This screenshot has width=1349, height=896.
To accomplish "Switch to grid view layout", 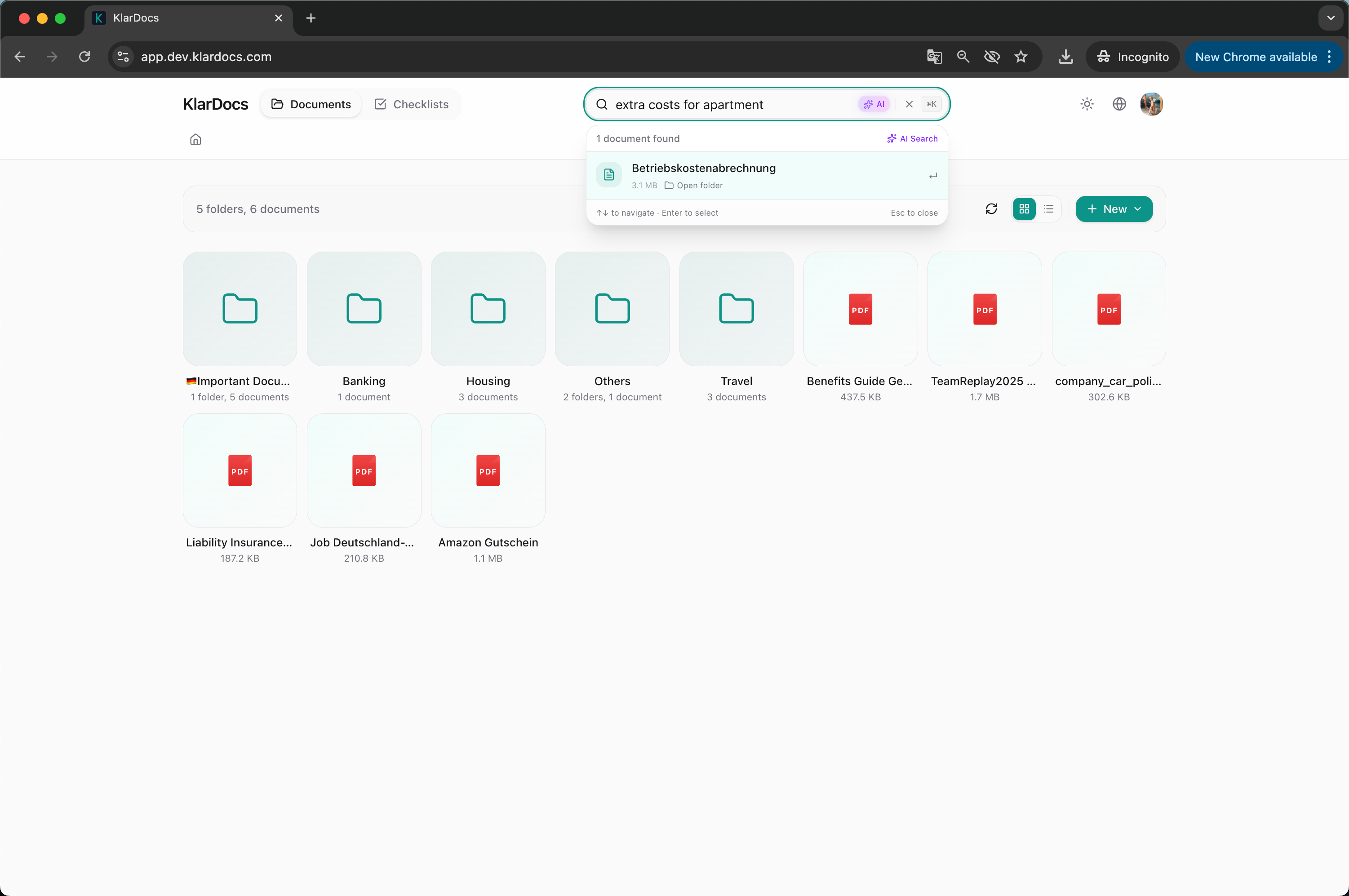I will 1024,209.
